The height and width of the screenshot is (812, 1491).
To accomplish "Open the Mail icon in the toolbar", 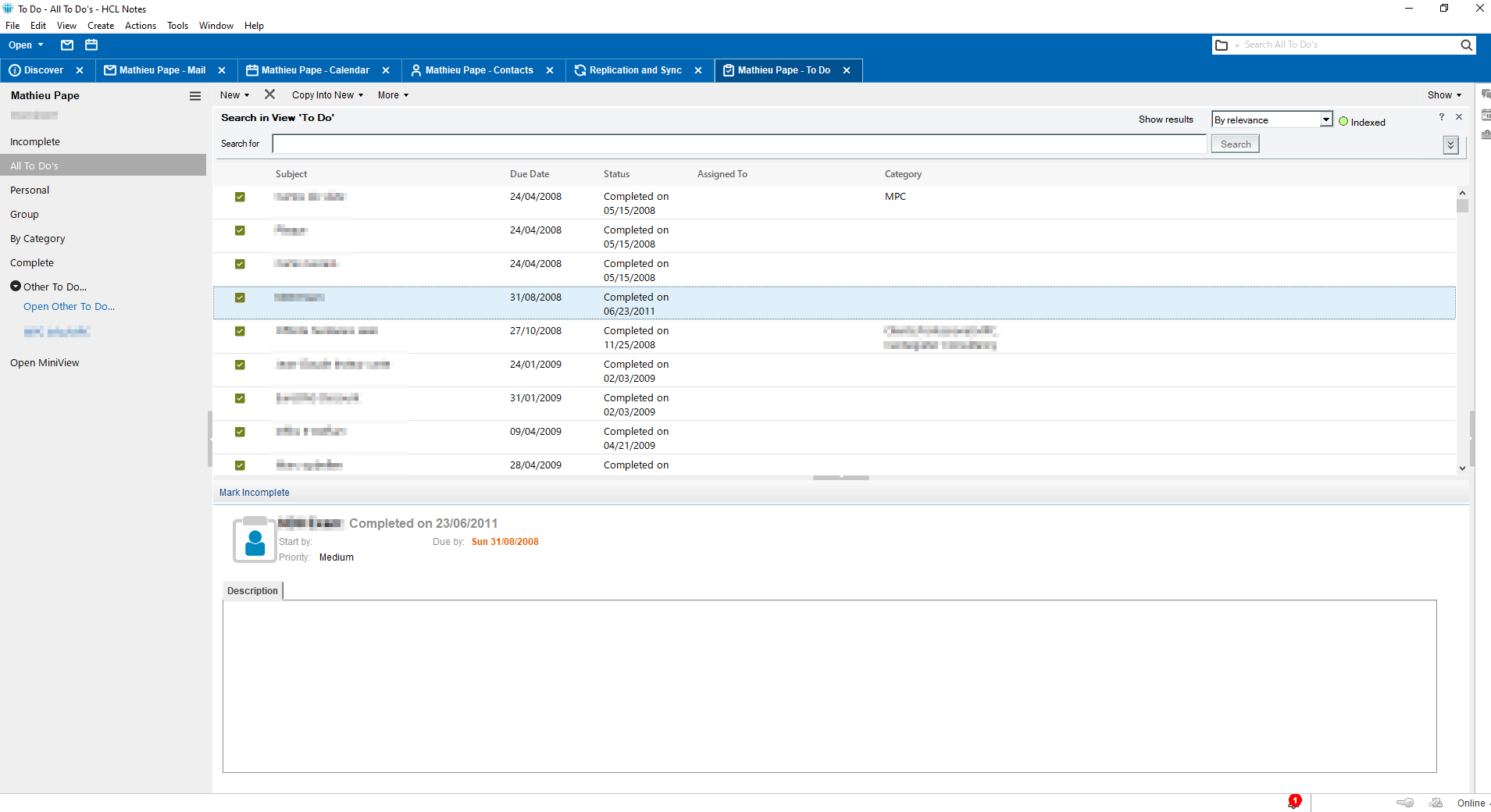I will (67, 45).
